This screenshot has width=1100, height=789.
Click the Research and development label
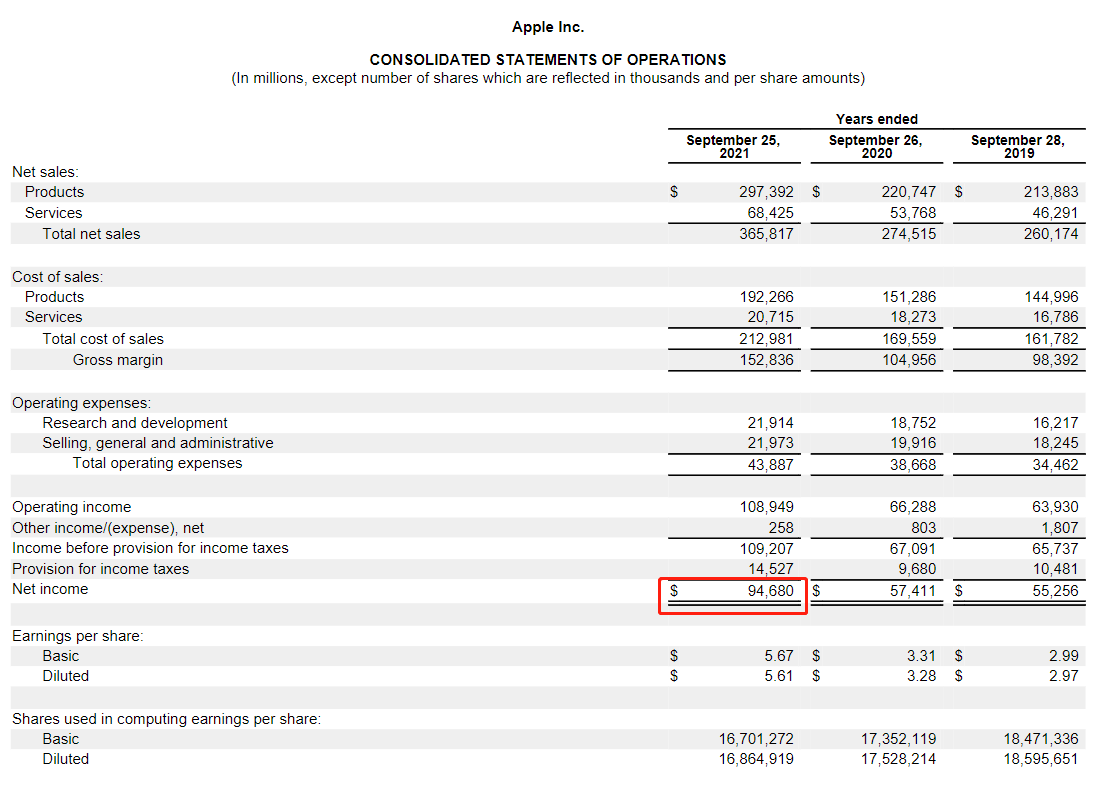coord(135,423)
